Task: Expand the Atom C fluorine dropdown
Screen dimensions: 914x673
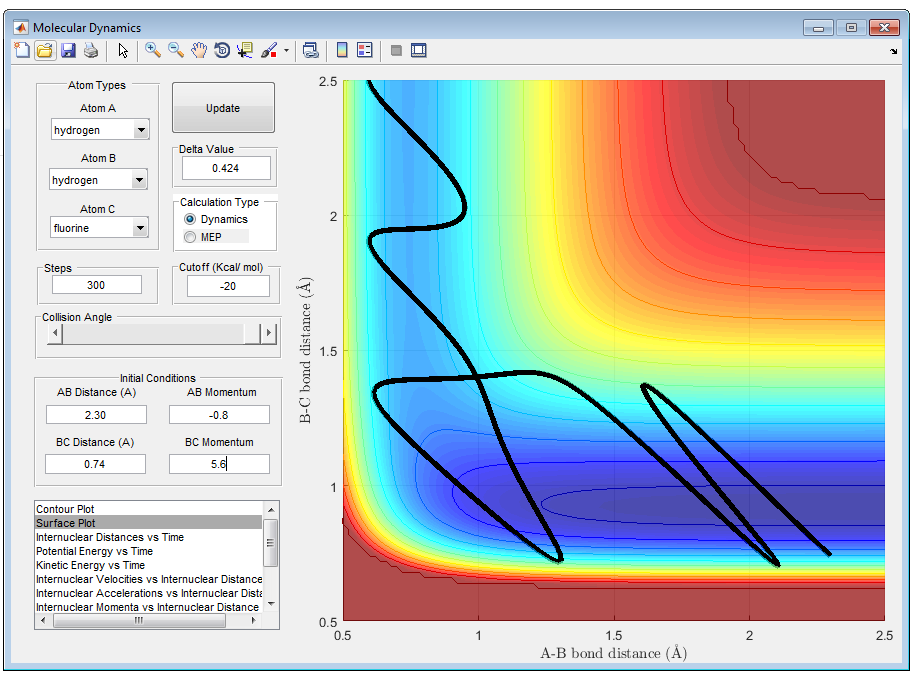Action: [x=140, y=228]
